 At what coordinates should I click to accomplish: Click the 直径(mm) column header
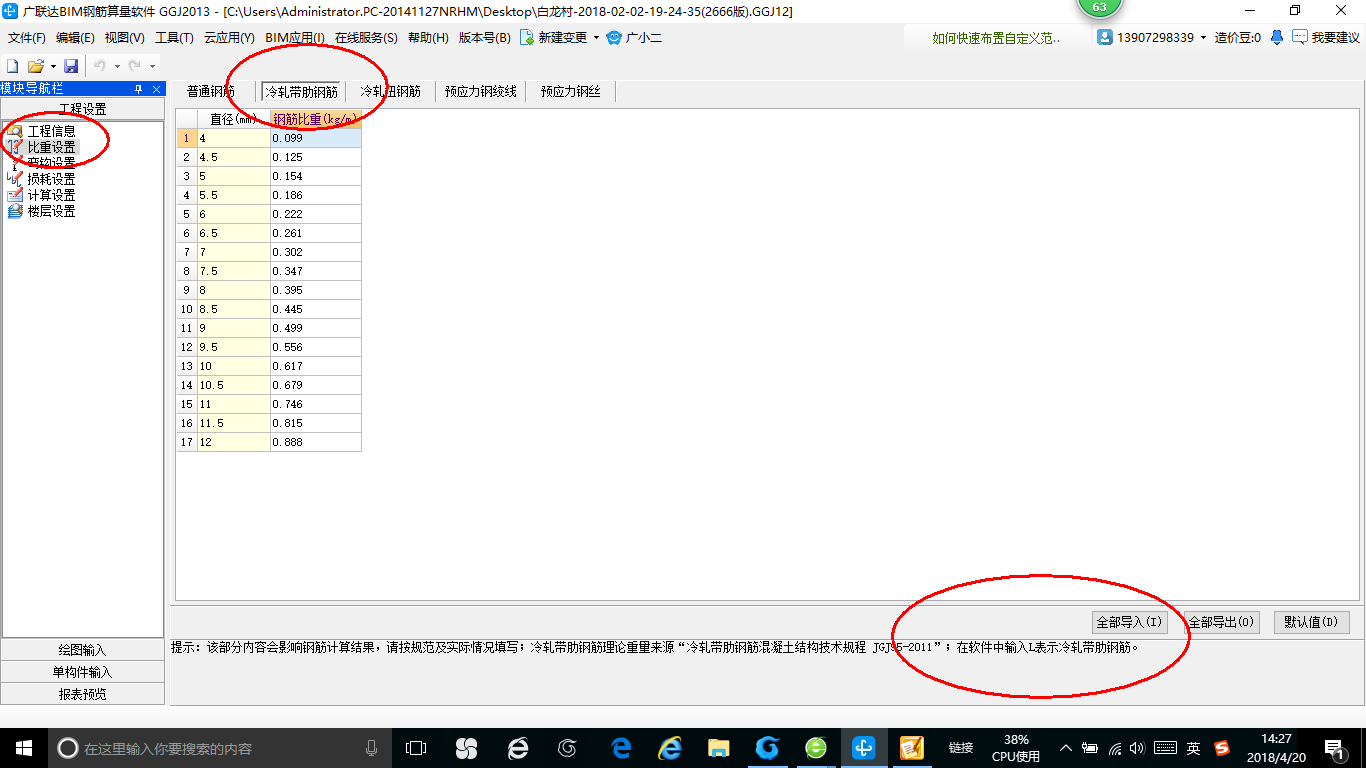234,119
